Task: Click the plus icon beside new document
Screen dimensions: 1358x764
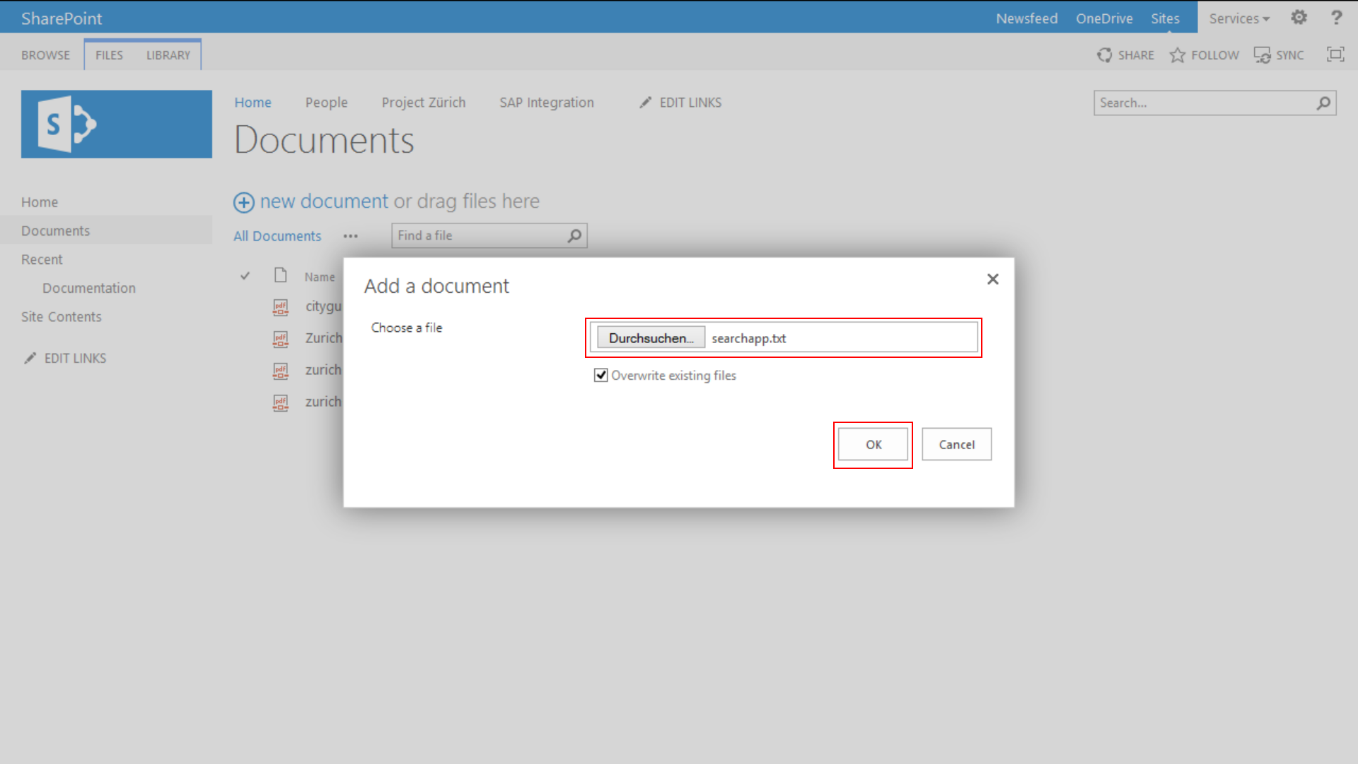Action: coord(243,202)
